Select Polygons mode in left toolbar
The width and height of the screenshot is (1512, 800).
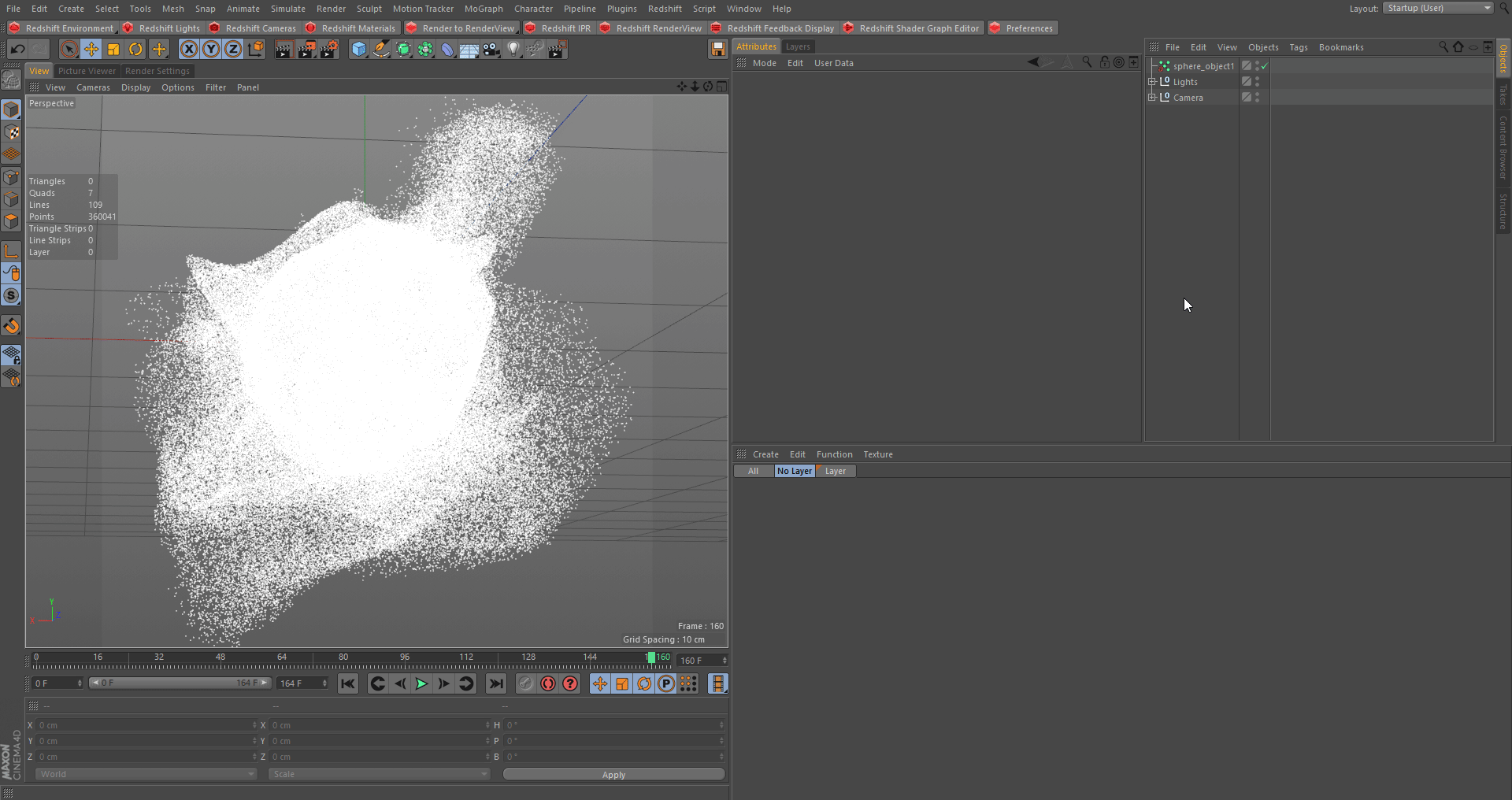(11, 221)
